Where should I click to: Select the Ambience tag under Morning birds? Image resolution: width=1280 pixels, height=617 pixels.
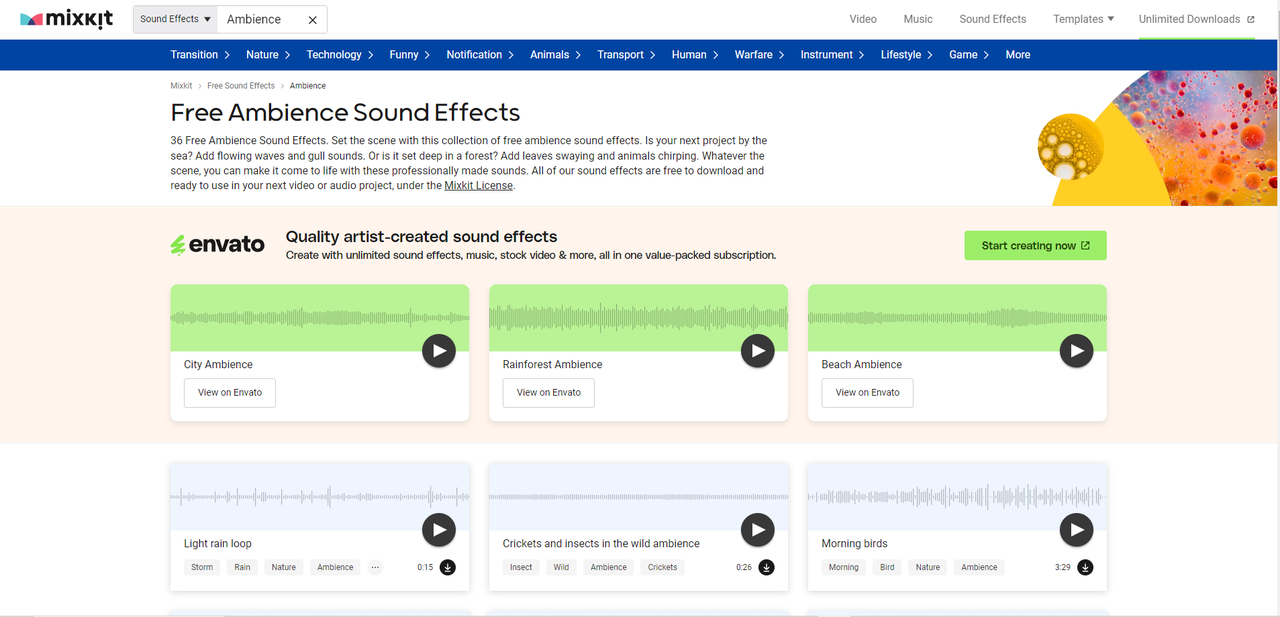pos(979,567)
